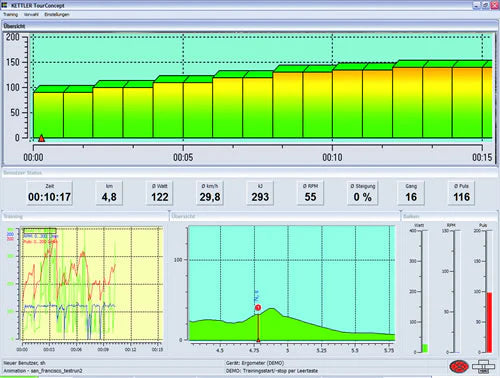The height and width of the screenshot is (378, 500).
Task: Click the green Watt bar gauge
Action: click(425, 348)
